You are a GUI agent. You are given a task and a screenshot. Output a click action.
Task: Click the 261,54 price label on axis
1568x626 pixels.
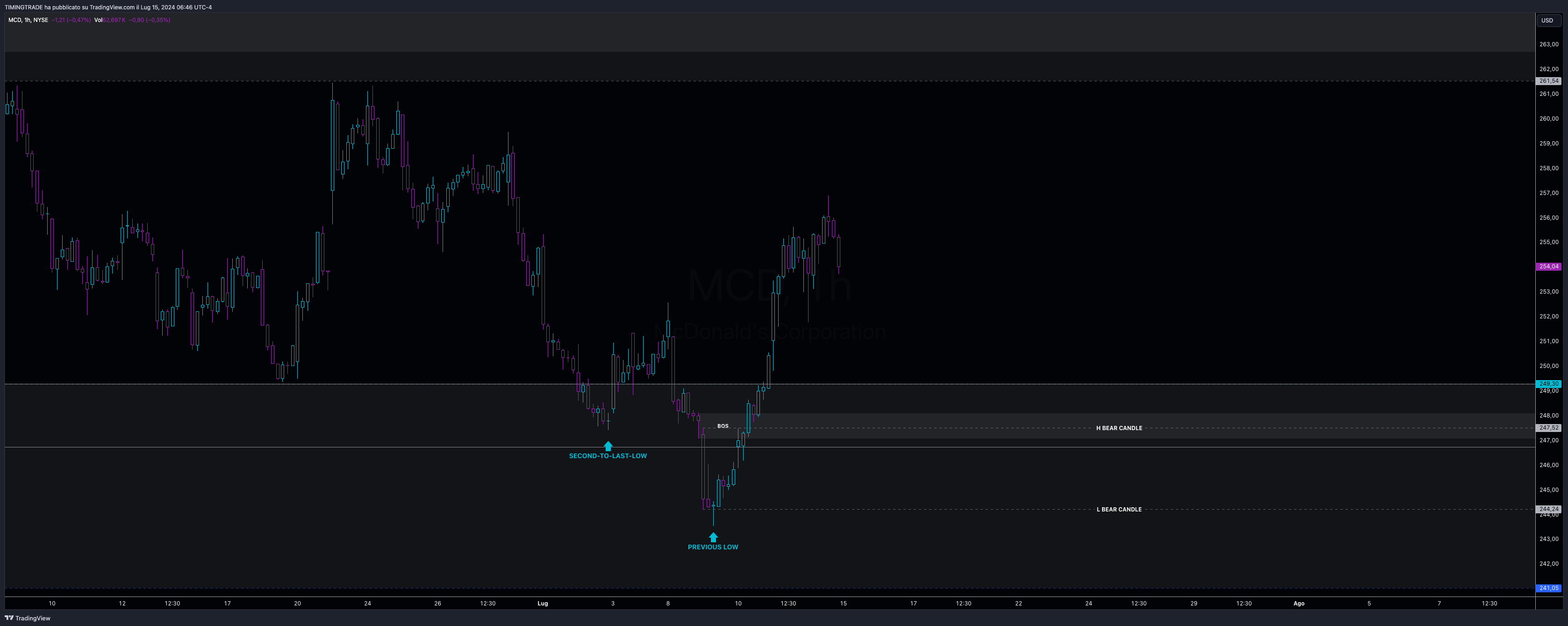pyautogui.click(x=1548, y=81)
